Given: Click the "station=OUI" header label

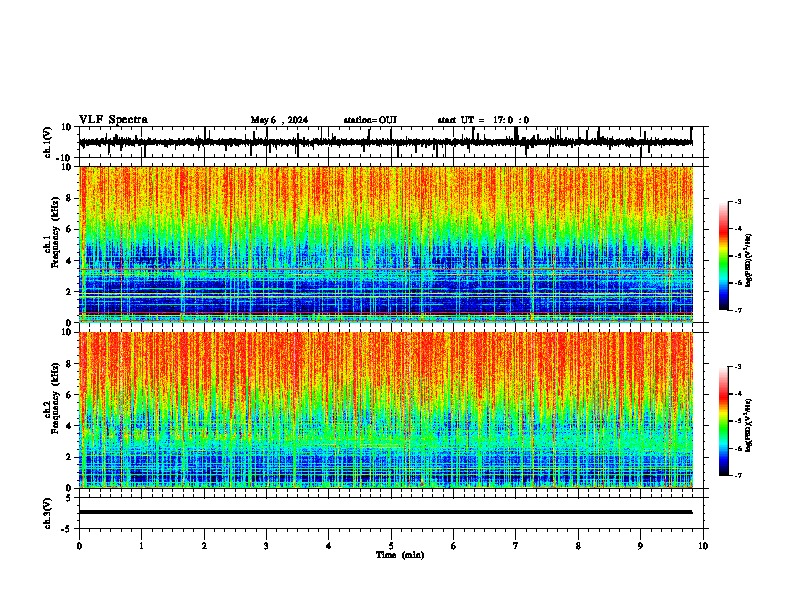Looking at the screenshot, I should tap(370, 120).
